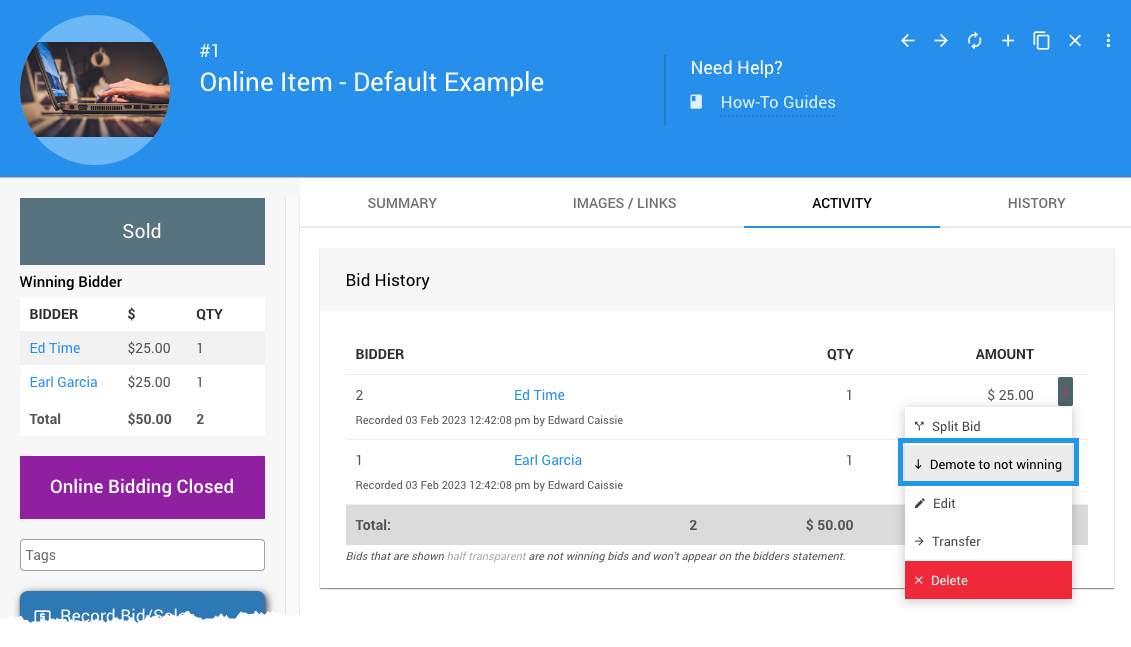Viewport: 1131px width, 647px height.
Task: Click the three-dot menu on Ed Time bid
Action: tap(1065, 392)
